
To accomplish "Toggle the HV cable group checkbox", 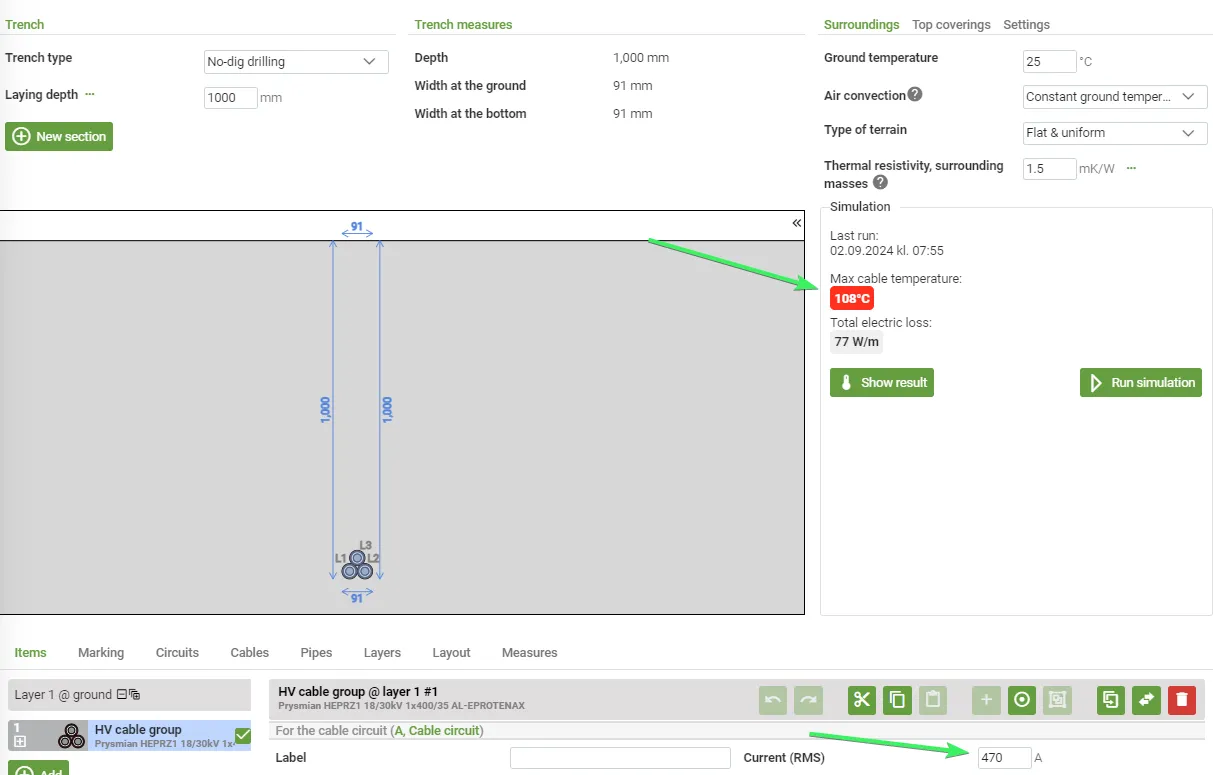I will click(242, 736).
